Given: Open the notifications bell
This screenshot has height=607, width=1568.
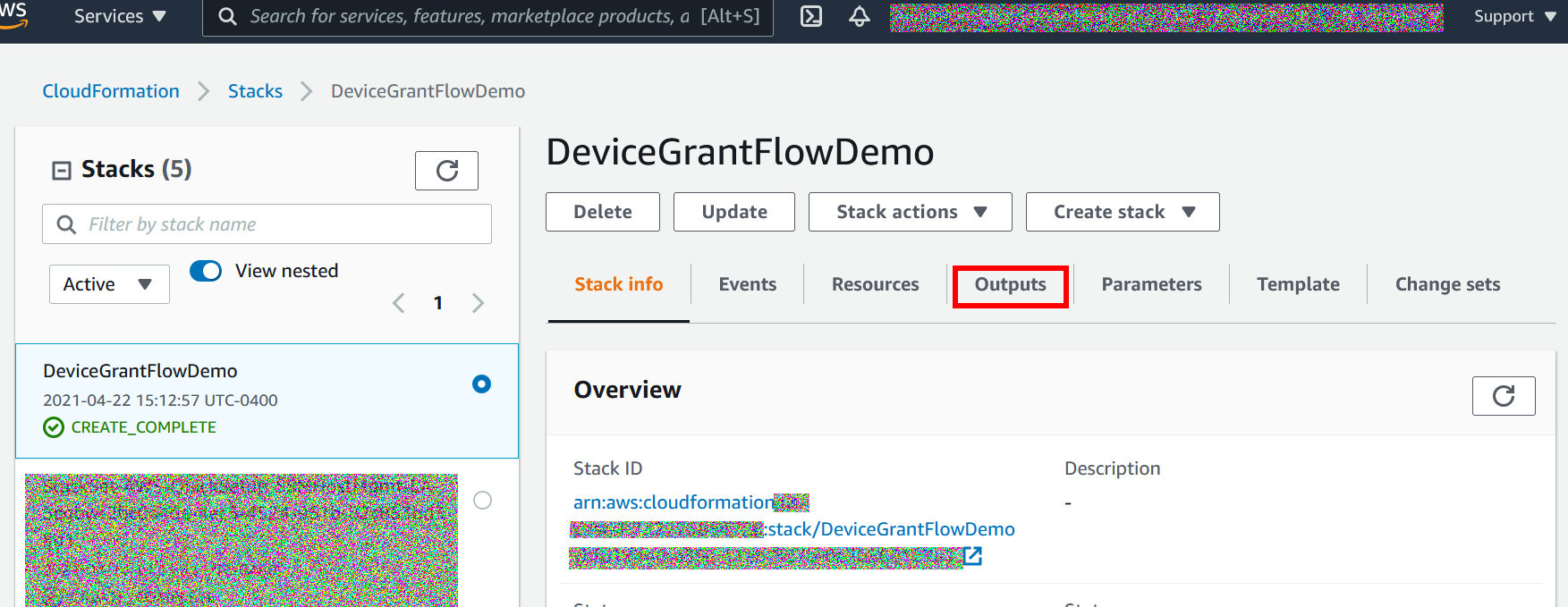Looking at the screenshot, I should 860,16.
